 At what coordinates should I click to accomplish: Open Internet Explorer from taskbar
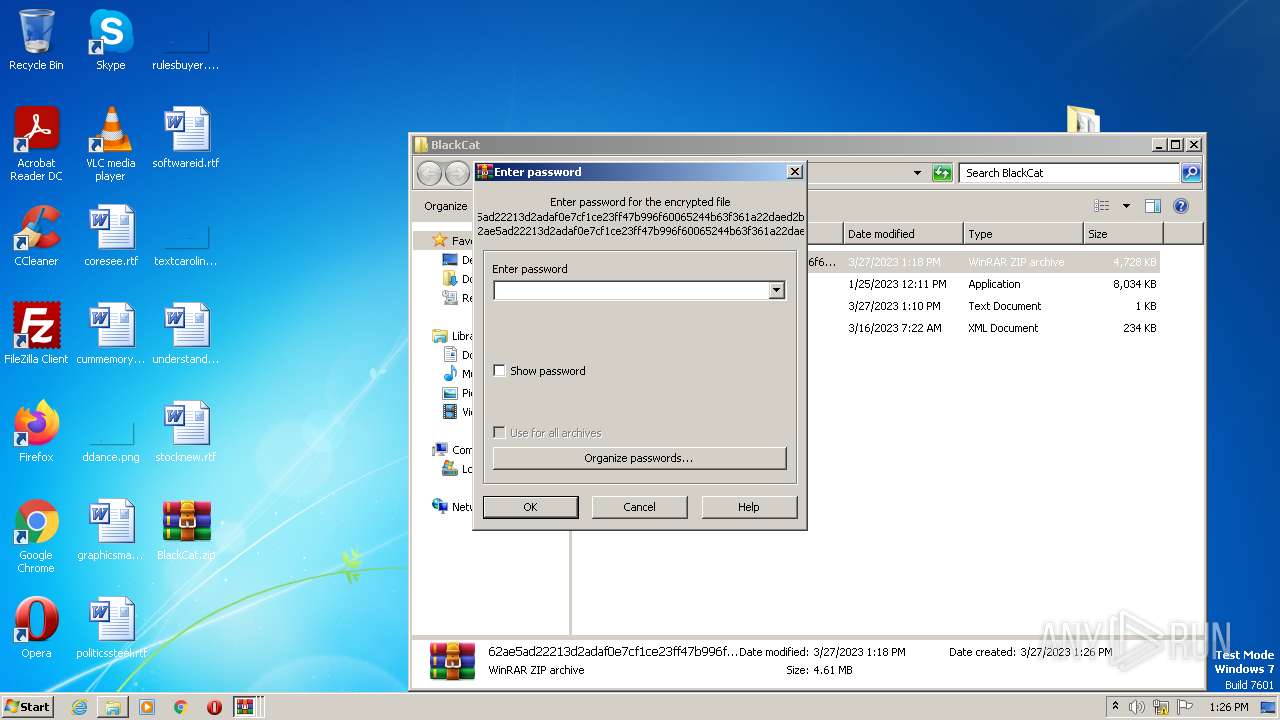pos(79,707)
